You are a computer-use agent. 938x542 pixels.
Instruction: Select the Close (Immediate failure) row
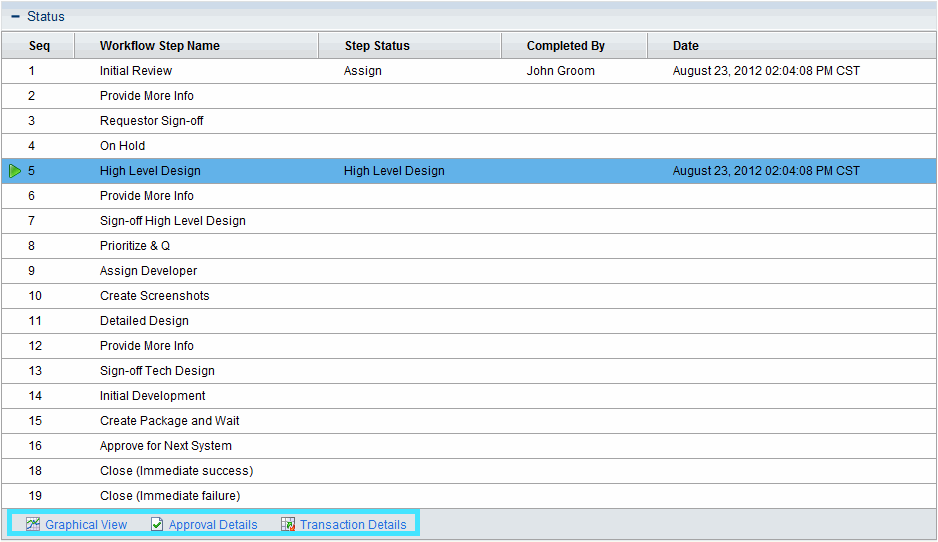click(170, 496)
